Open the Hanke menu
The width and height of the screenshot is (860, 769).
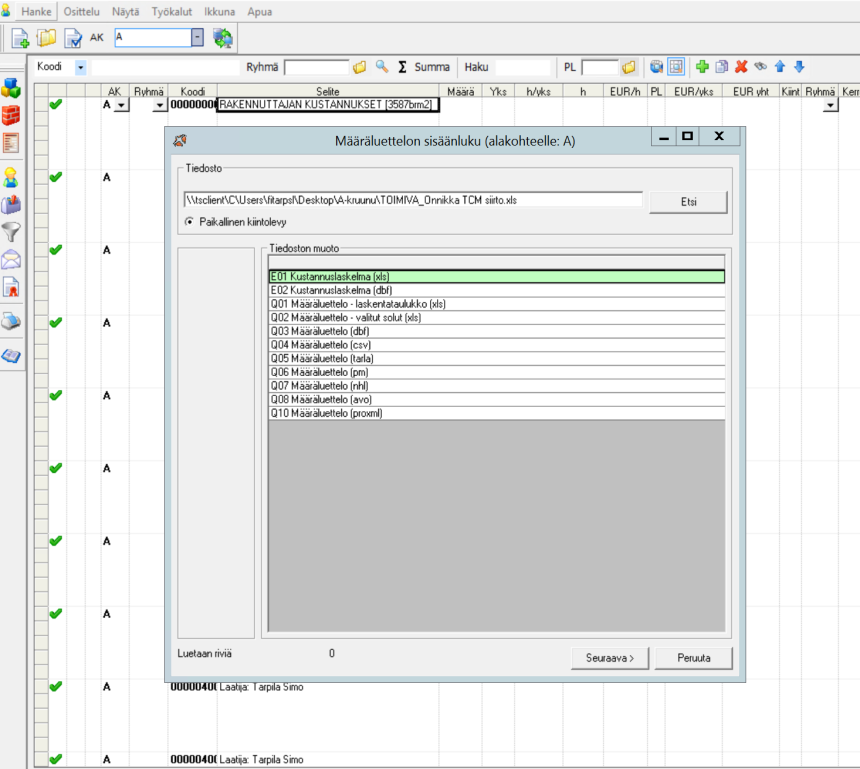click(36, 12)
